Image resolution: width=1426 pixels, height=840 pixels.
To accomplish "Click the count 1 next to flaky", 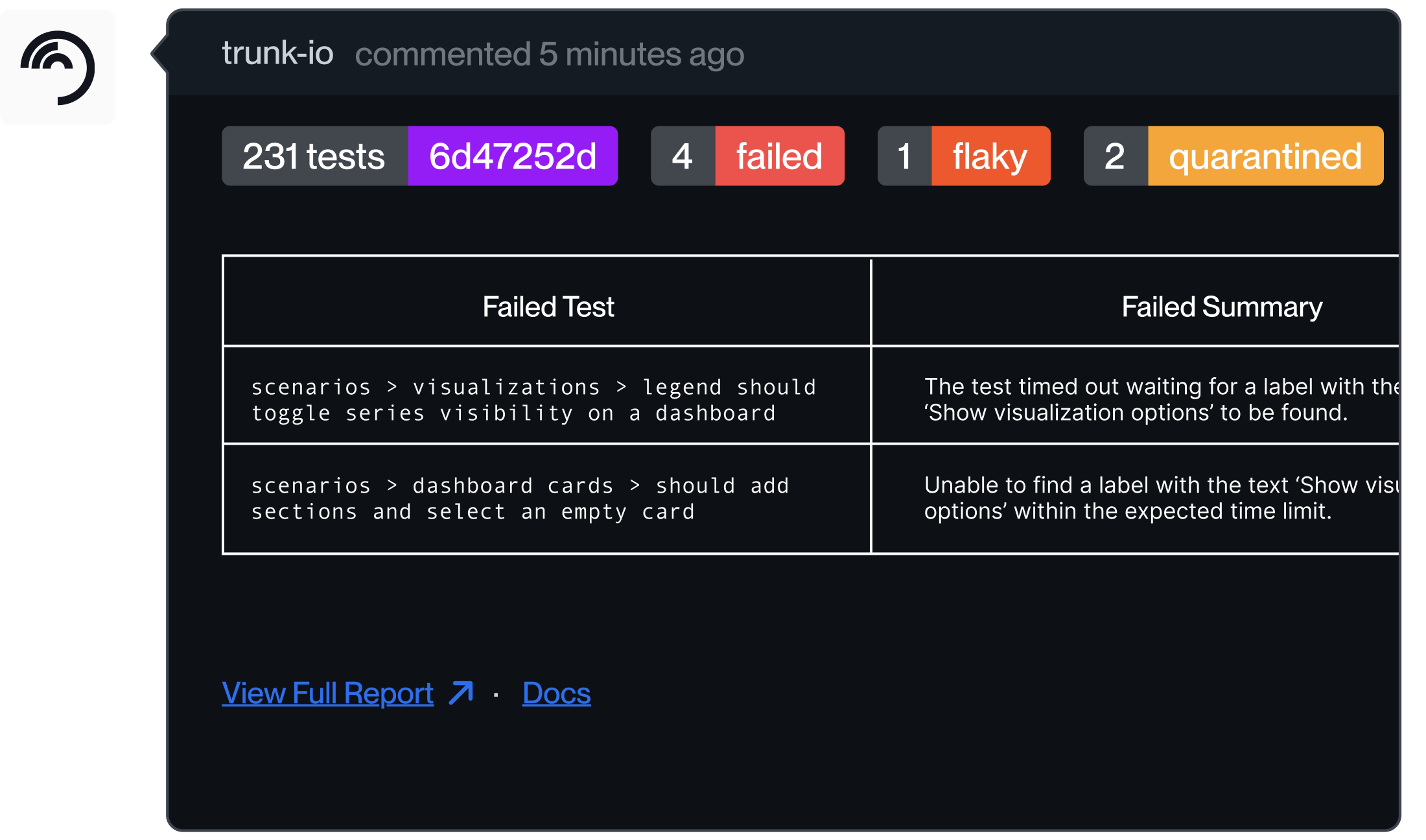I will 904,156.
